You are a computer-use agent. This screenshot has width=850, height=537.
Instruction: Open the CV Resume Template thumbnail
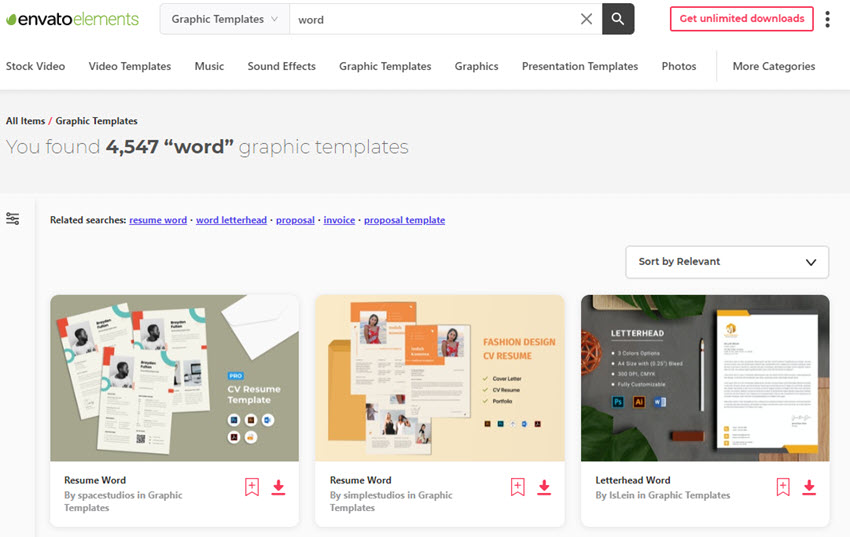175,378
